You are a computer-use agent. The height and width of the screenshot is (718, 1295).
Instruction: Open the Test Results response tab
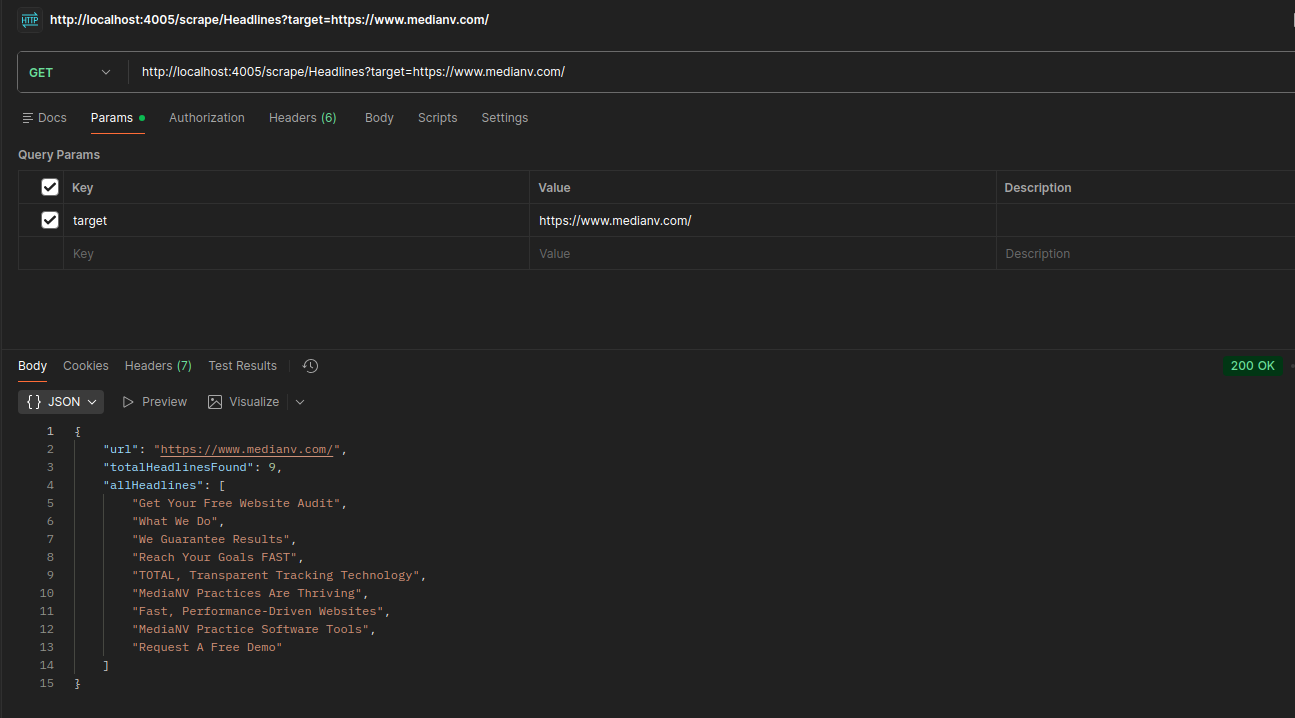pos(242,366)
